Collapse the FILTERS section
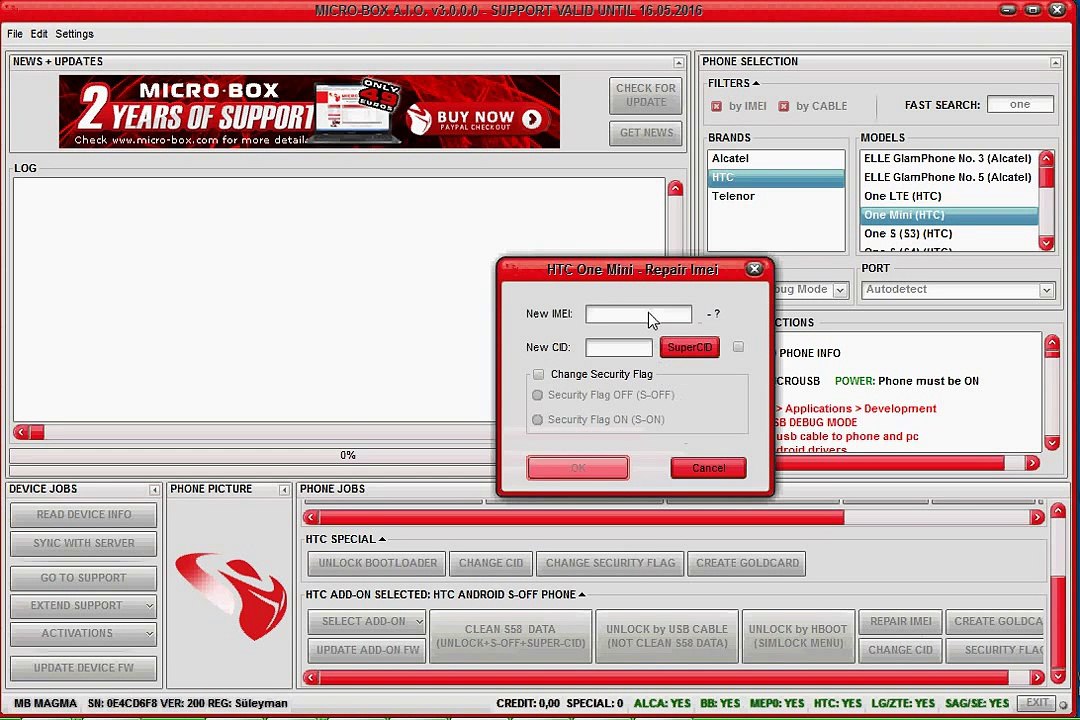The width and height of the screenshot is (1080, 720). click(x=756, y=83)
